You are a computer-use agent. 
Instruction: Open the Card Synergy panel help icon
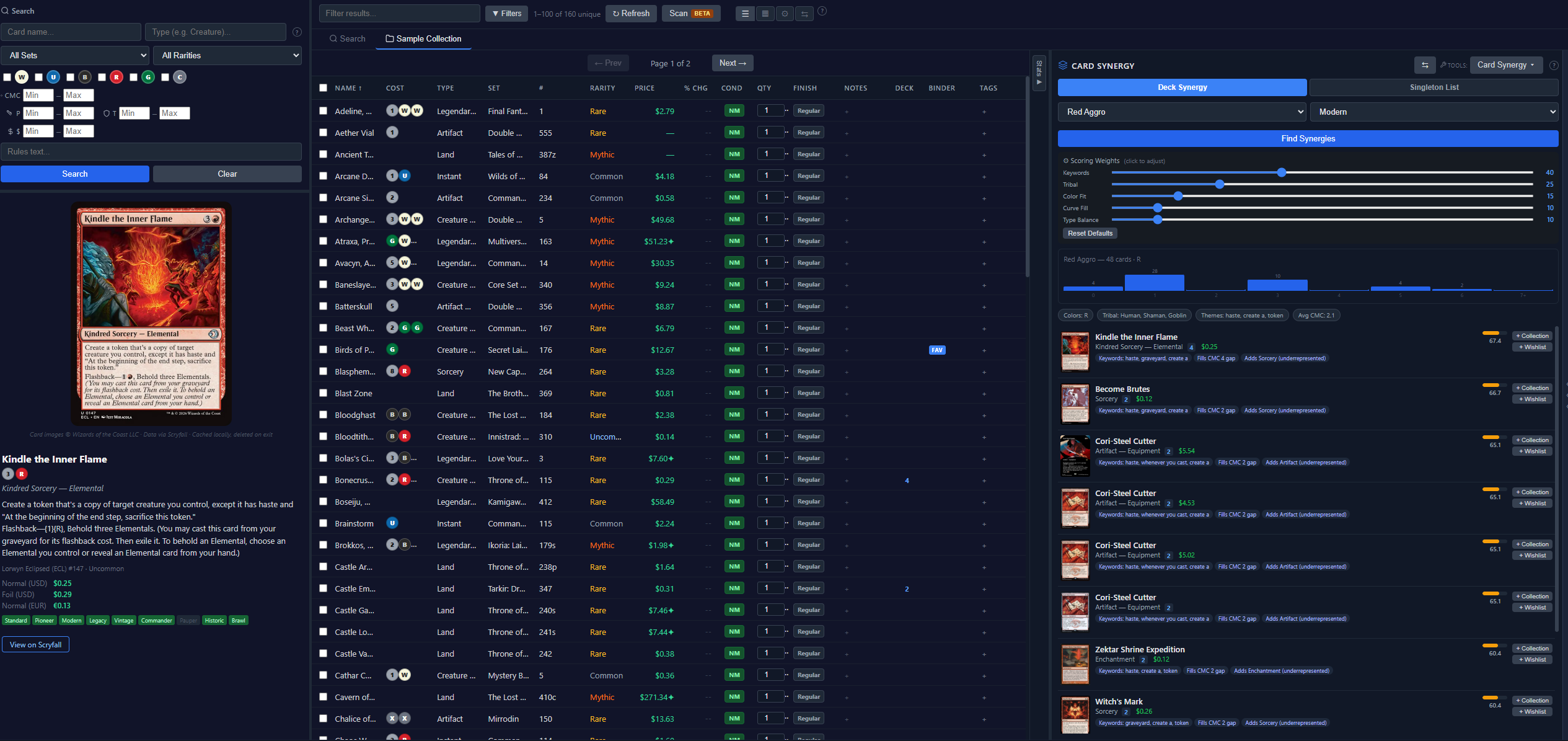[1554, 65]
